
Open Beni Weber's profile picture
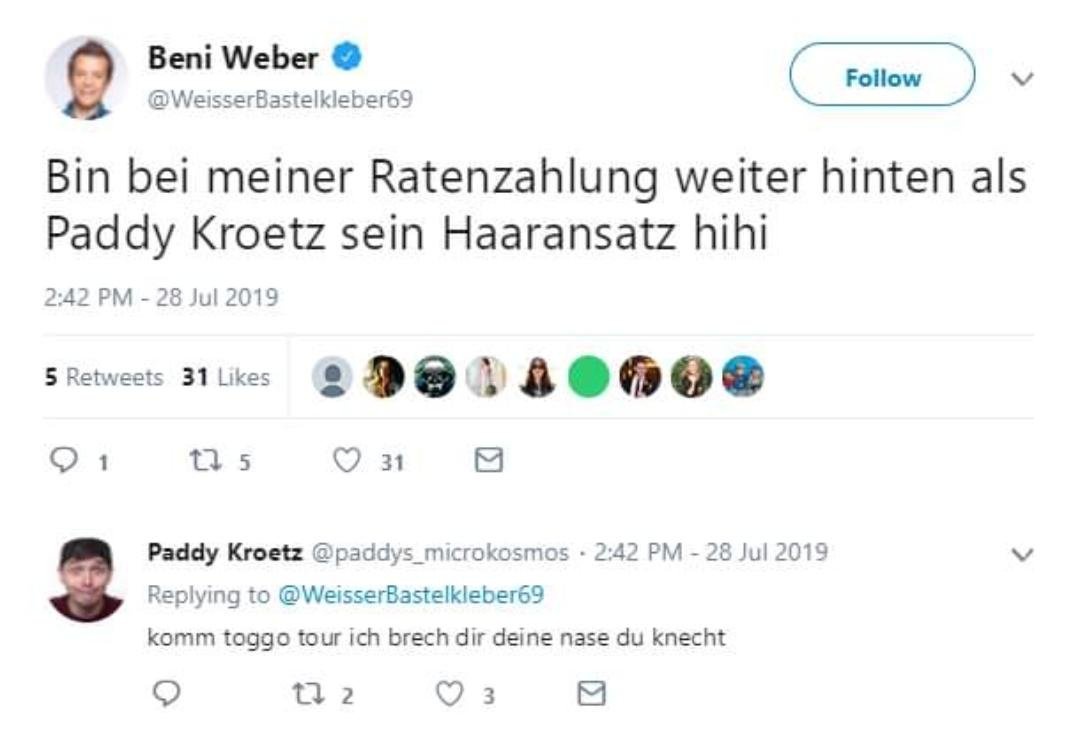[x=86, y=78]
